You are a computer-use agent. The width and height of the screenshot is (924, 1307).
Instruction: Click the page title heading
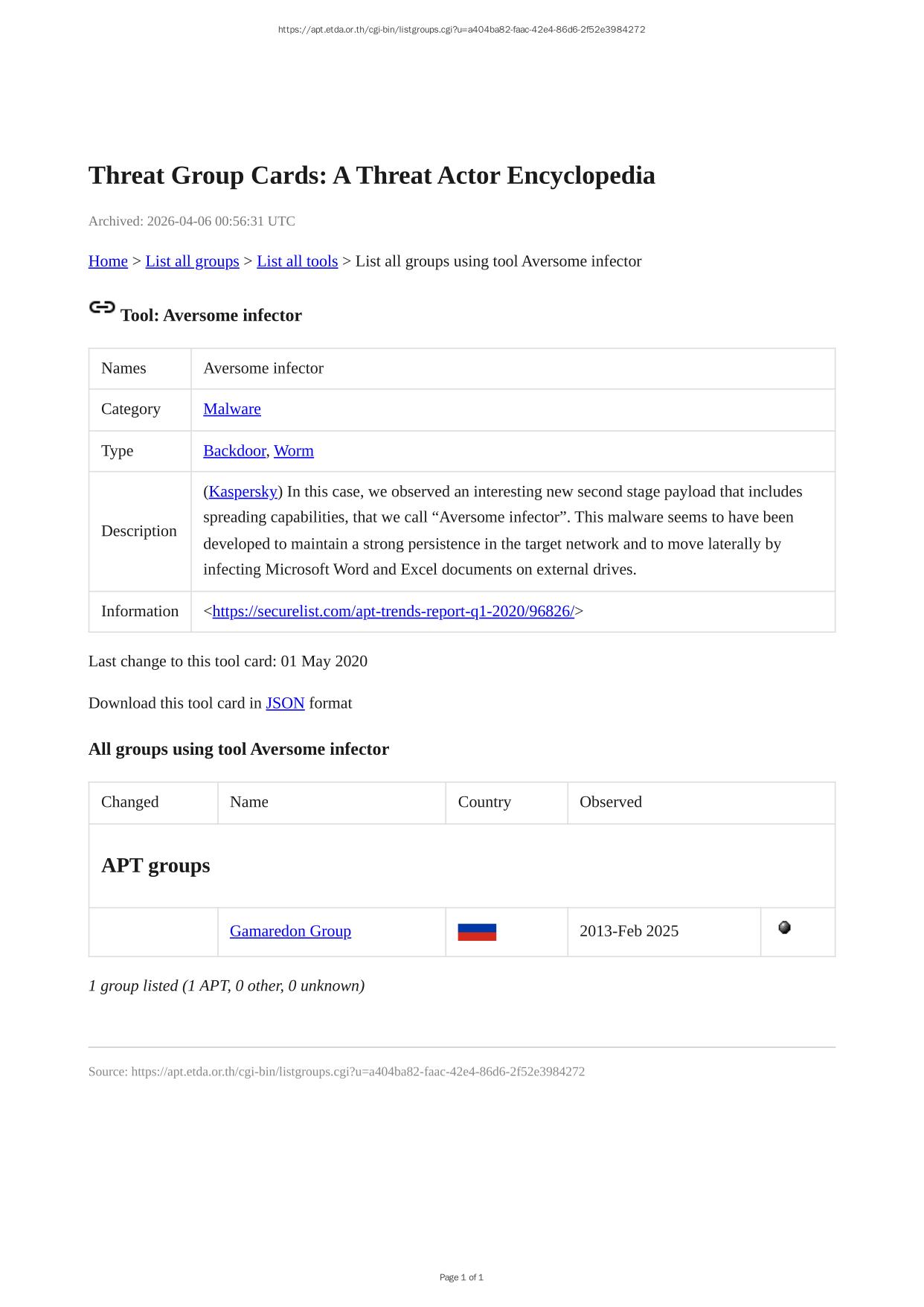[x=372, y=176]
